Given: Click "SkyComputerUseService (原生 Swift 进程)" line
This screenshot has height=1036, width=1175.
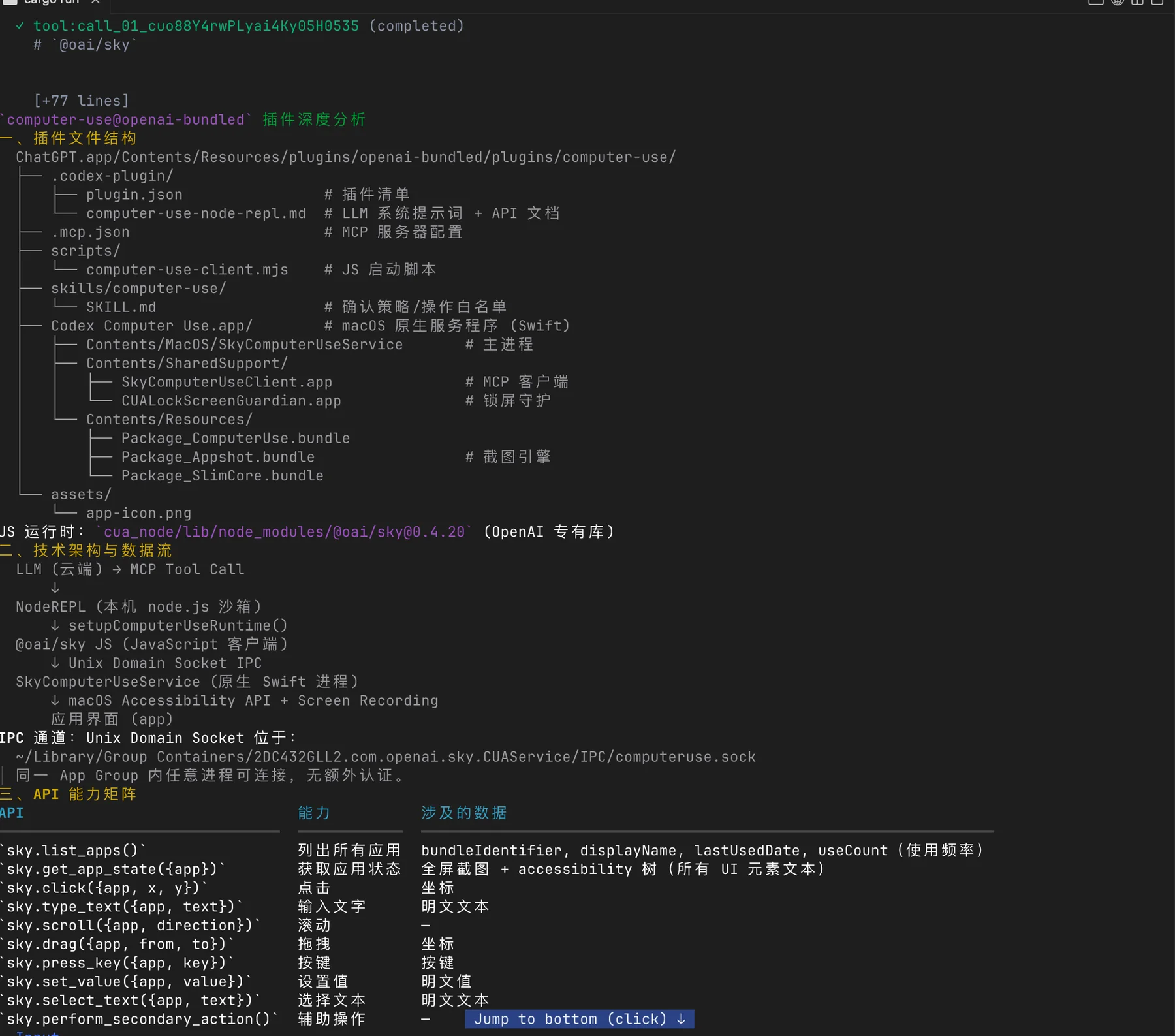Looking at the screenshot, I should (187, 682).
